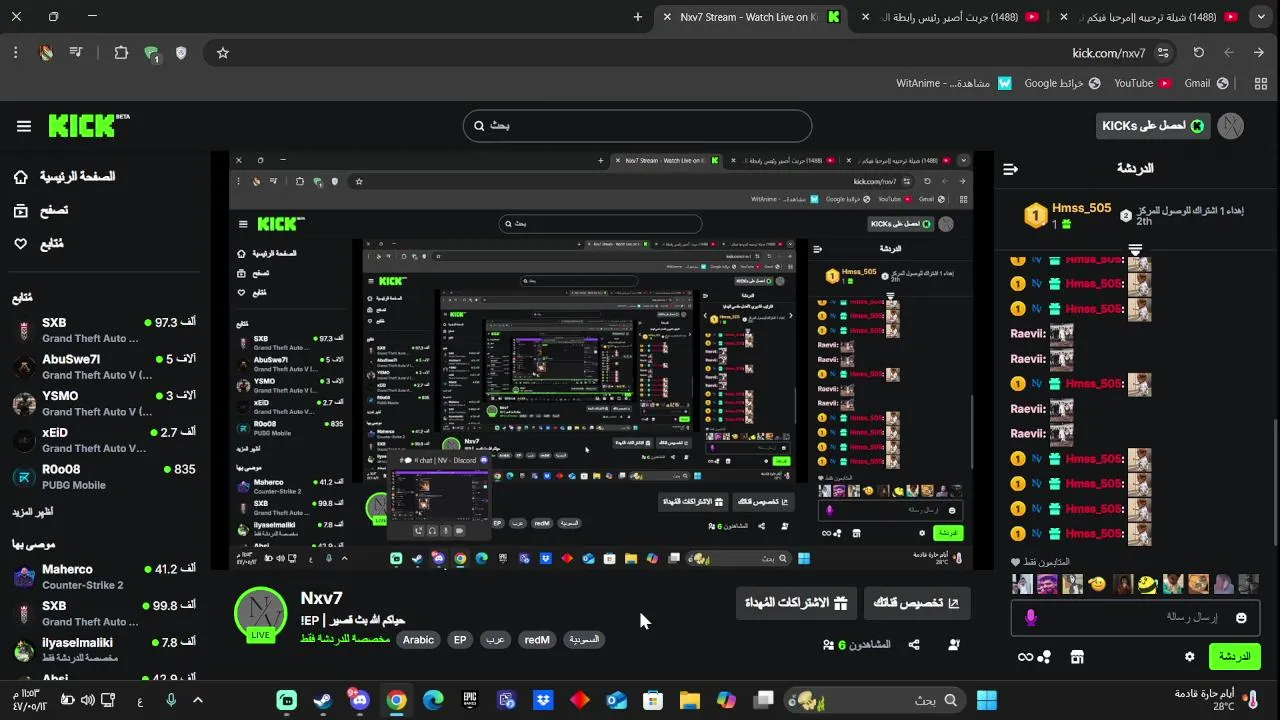Open Windows Start menu
Screen dimensions: 1280x720
(x=987, y=700)
